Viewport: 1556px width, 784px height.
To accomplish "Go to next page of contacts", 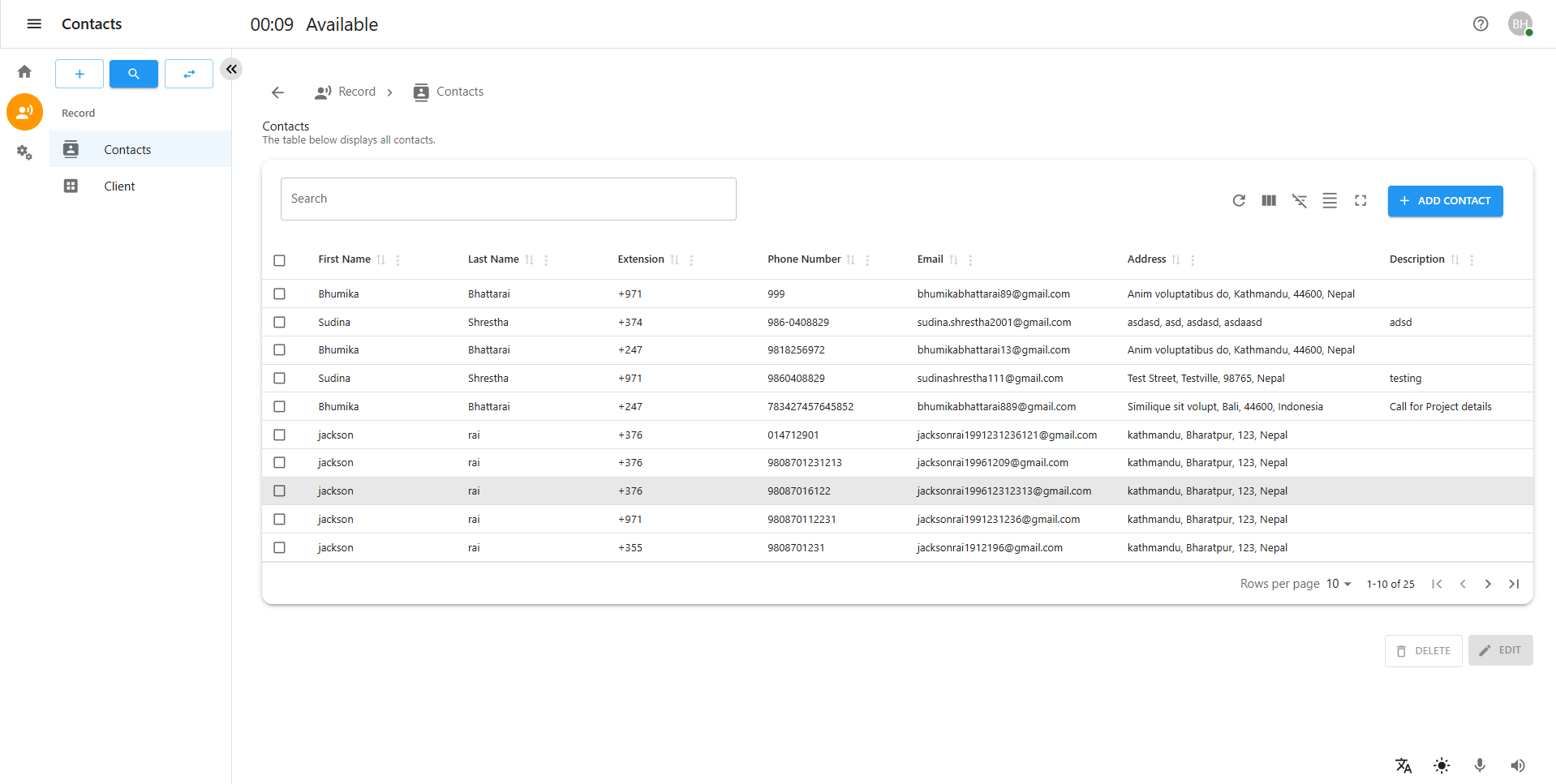I will [1487, 584].
